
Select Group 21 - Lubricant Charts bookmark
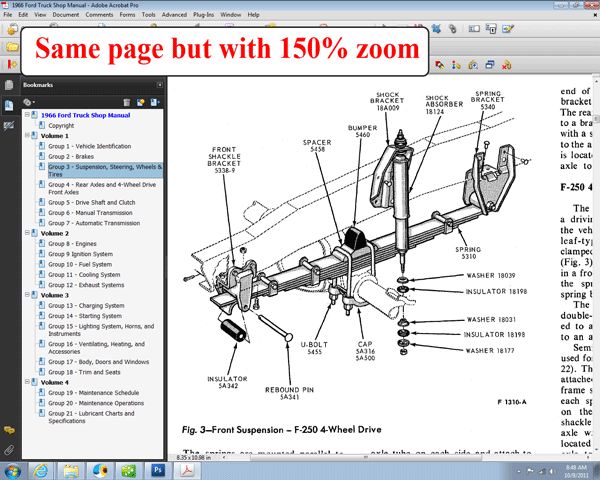pyautogui.click(x=91, y=417)
